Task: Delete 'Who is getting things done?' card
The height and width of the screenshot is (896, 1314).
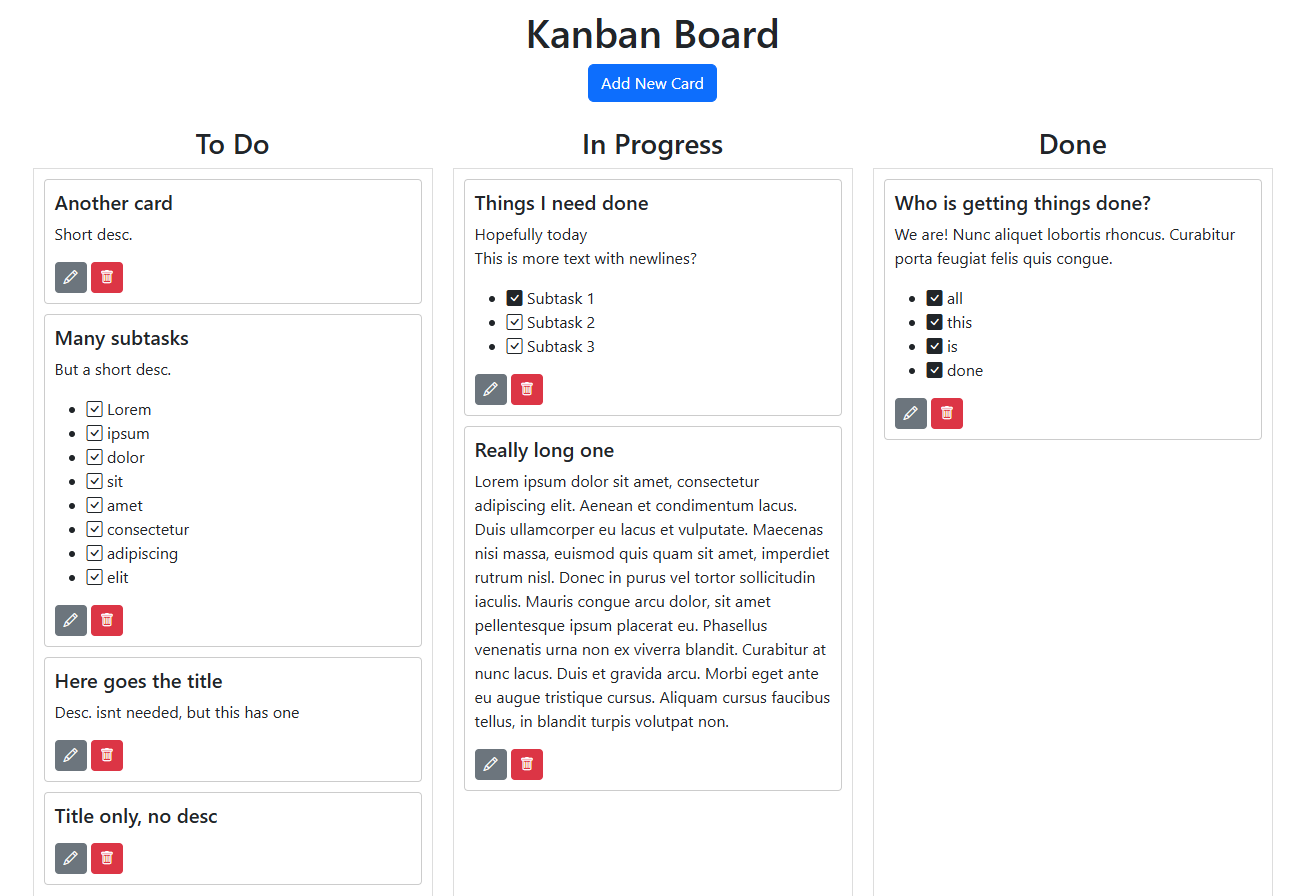Action: pos(947,413)
